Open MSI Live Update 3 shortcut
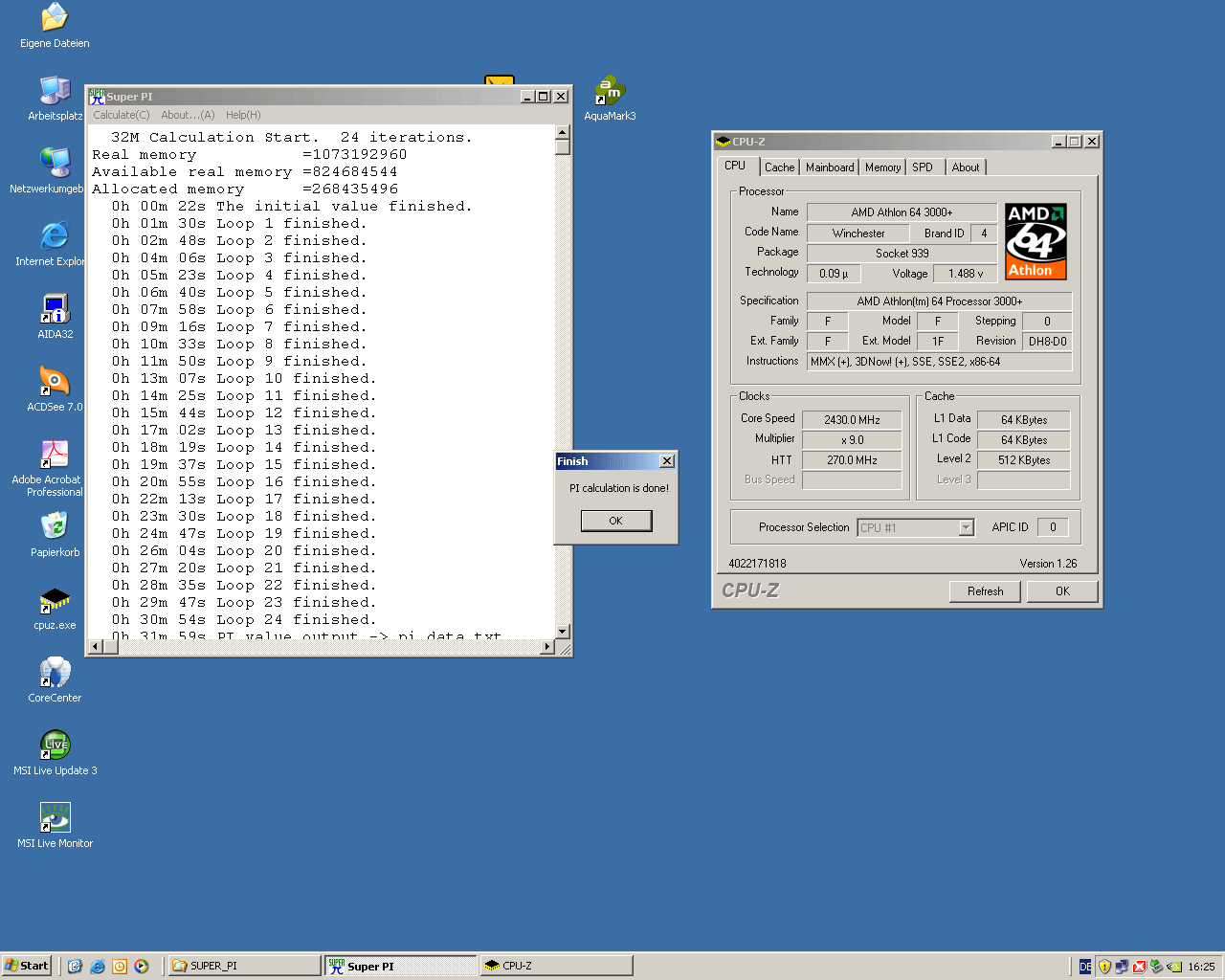The height and width of the screenshot is (980, 1225). [x=55, y=753]
